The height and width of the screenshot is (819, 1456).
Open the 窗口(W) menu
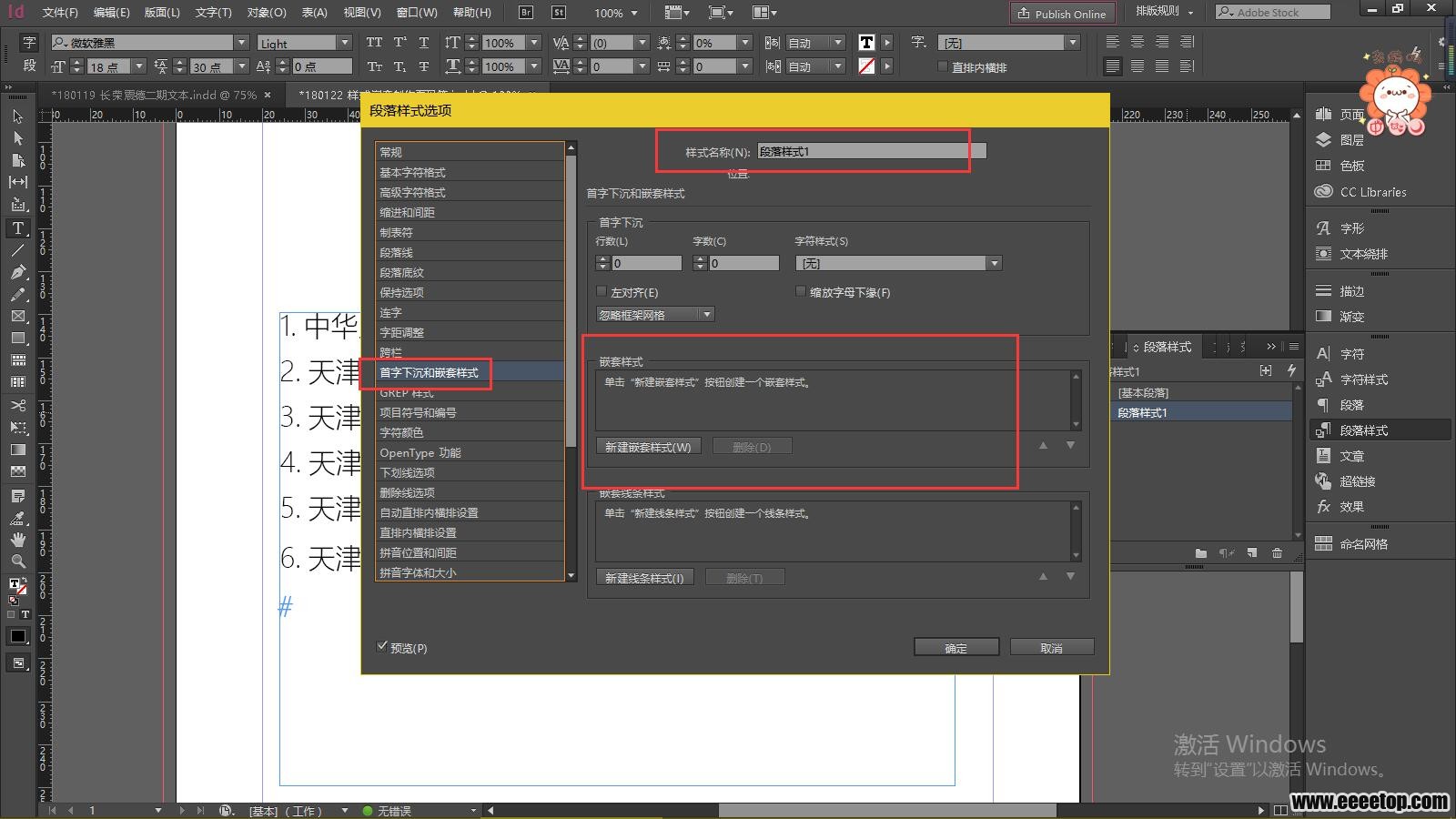point(417,13)
